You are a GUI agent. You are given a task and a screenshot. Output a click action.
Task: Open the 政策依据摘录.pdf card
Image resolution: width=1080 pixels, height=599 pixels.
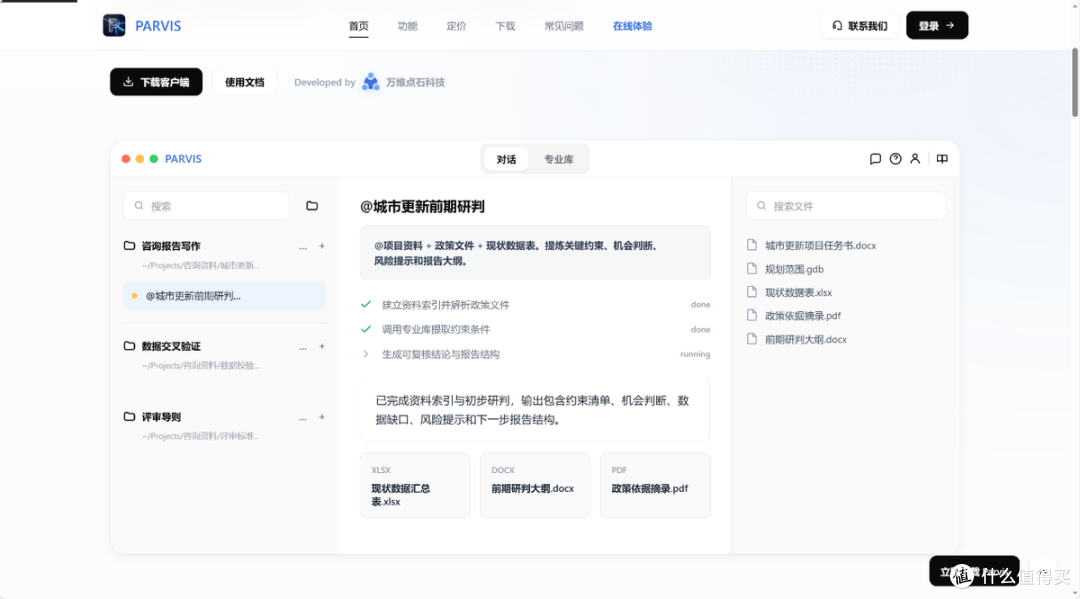[655, 485]
